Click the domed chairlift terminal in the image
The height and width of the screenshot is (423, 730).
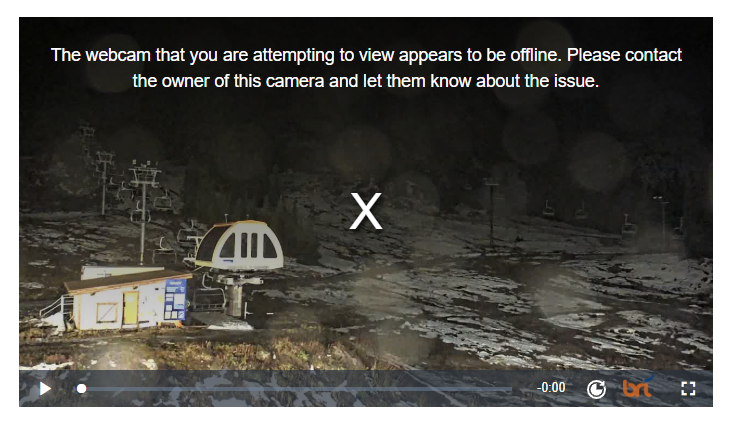[x=239, y=246]
